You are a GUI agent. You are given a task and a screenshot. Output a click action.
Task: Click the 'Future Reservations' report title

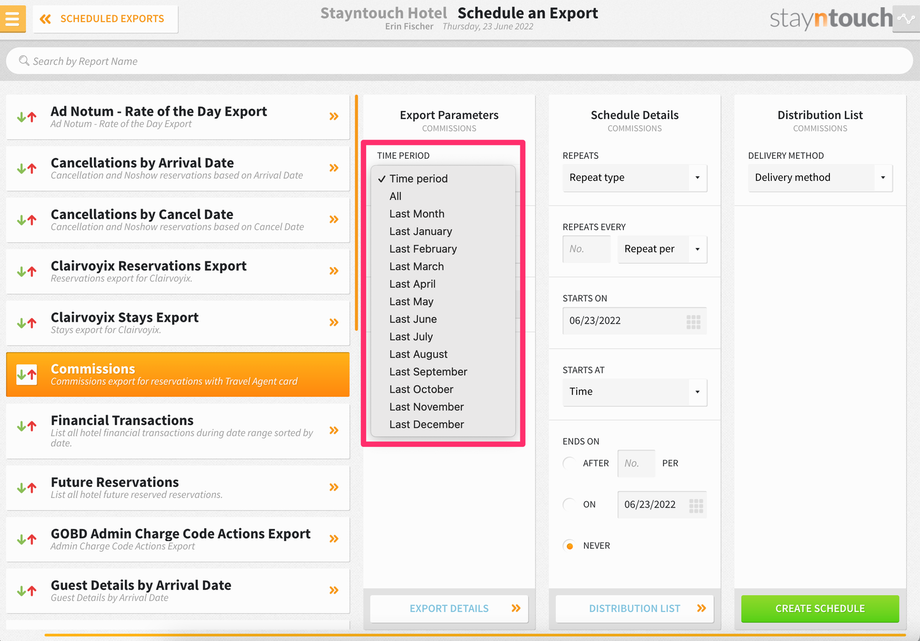tap(114, 482)
